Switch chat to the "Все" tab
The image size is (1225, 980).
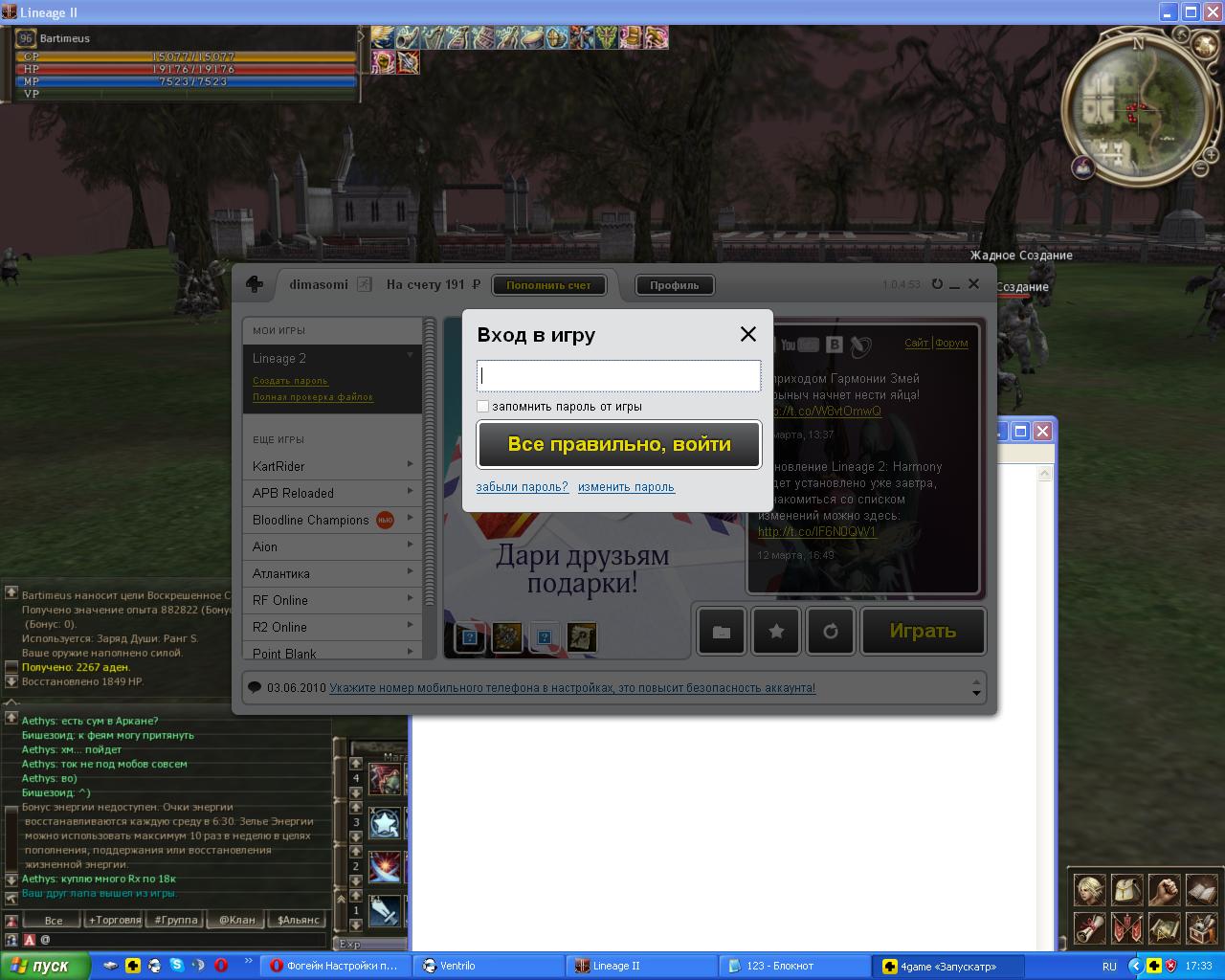coord(54,920)
